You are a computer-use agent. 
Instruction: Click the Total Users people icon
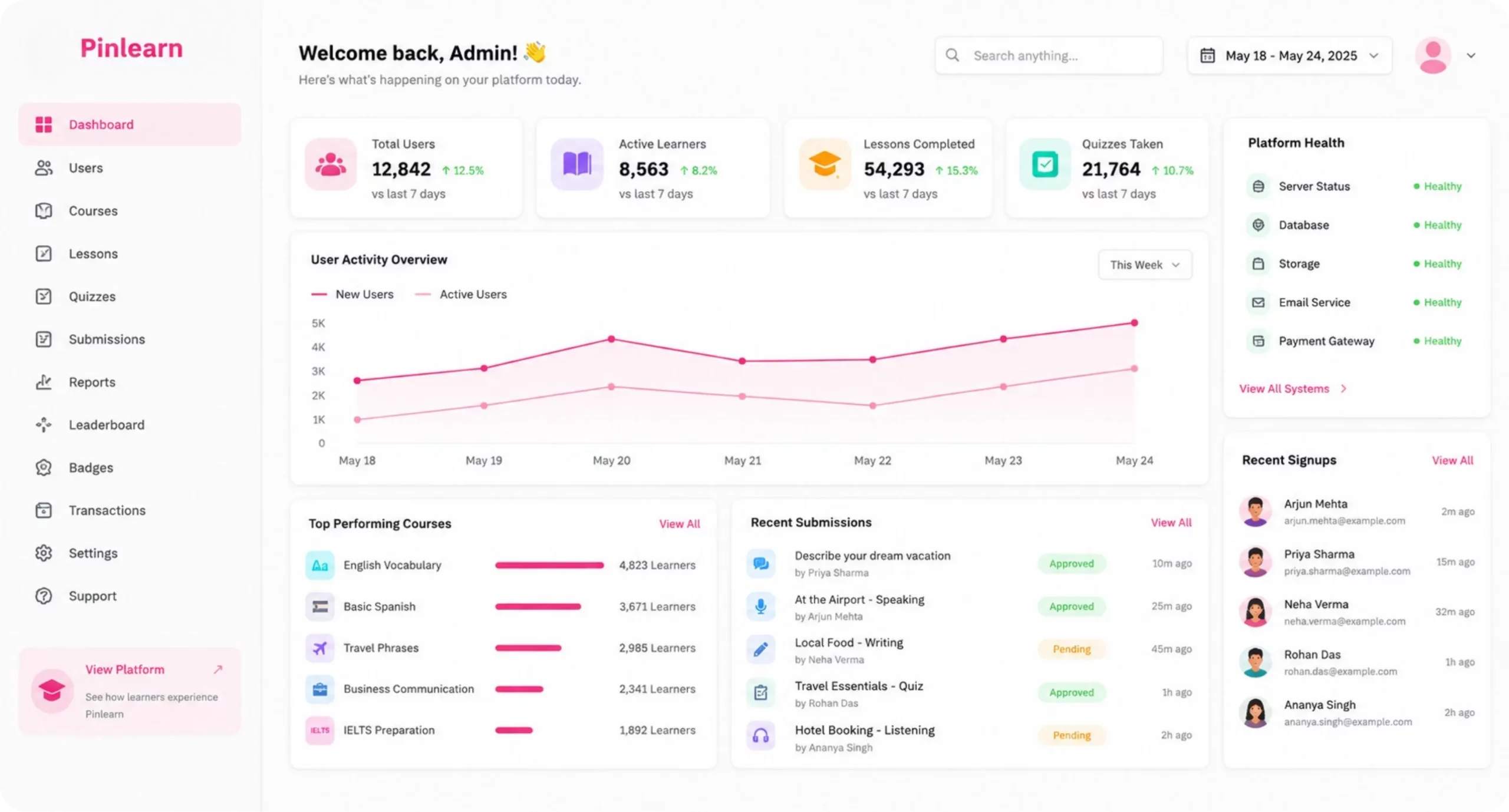330,164
